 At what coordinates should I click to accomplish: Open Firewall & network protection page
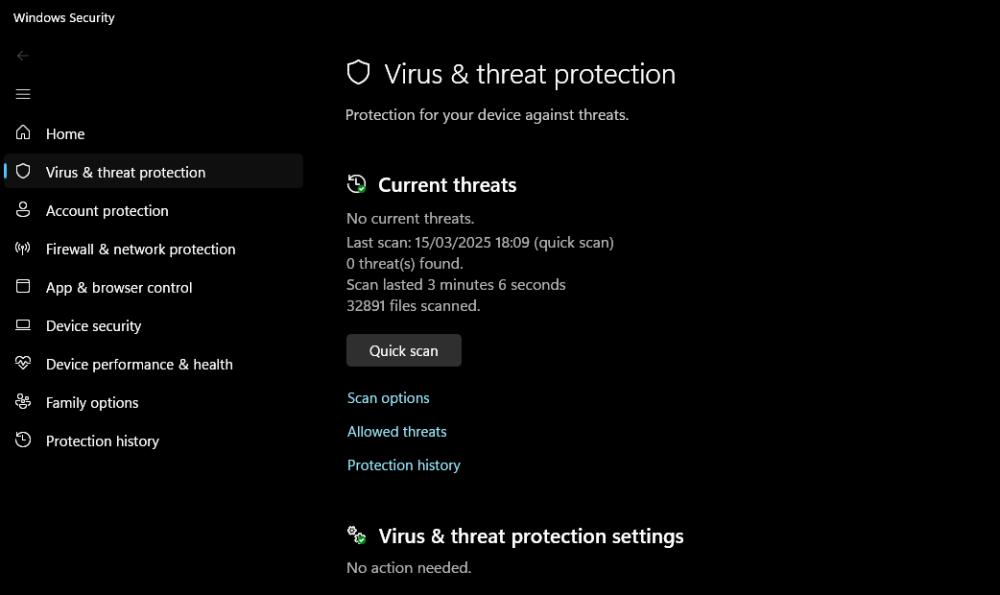click(140, 249)
